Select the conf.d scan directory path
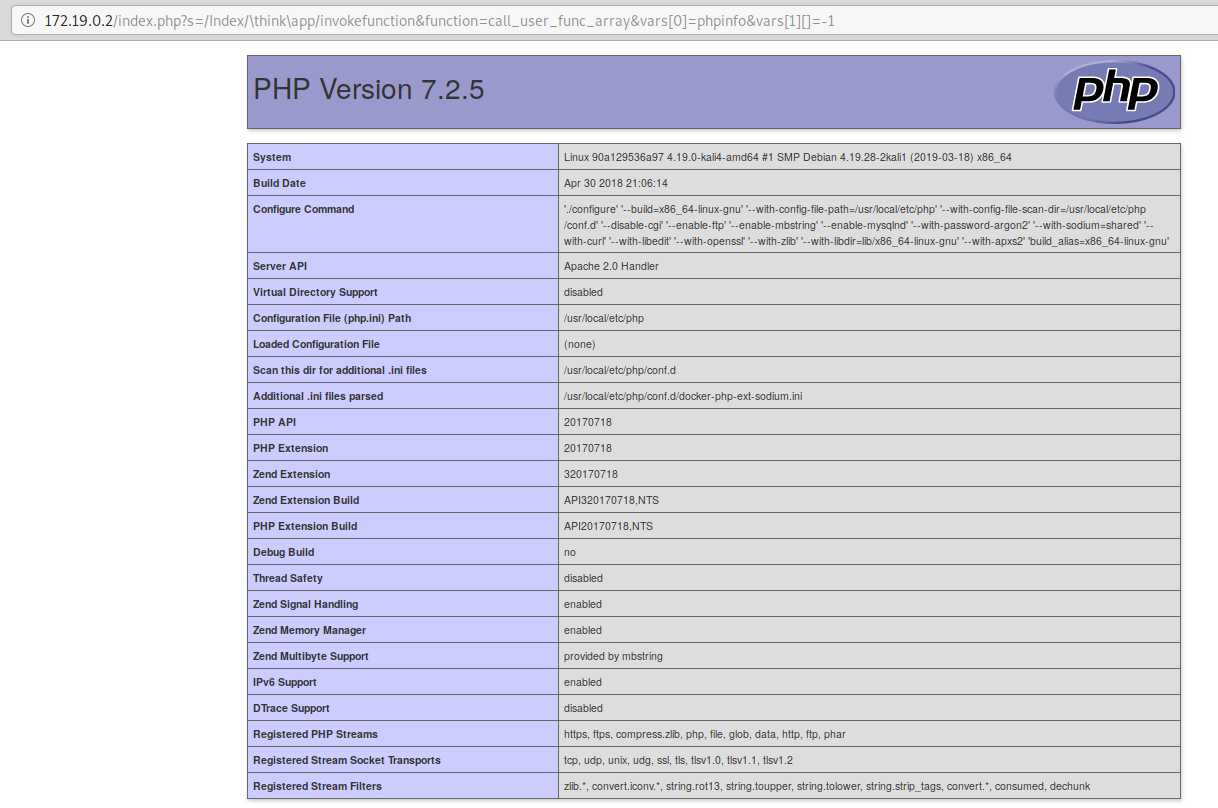Image resolution: width=1218 pixels, height=808 pixels. (617, 370)
